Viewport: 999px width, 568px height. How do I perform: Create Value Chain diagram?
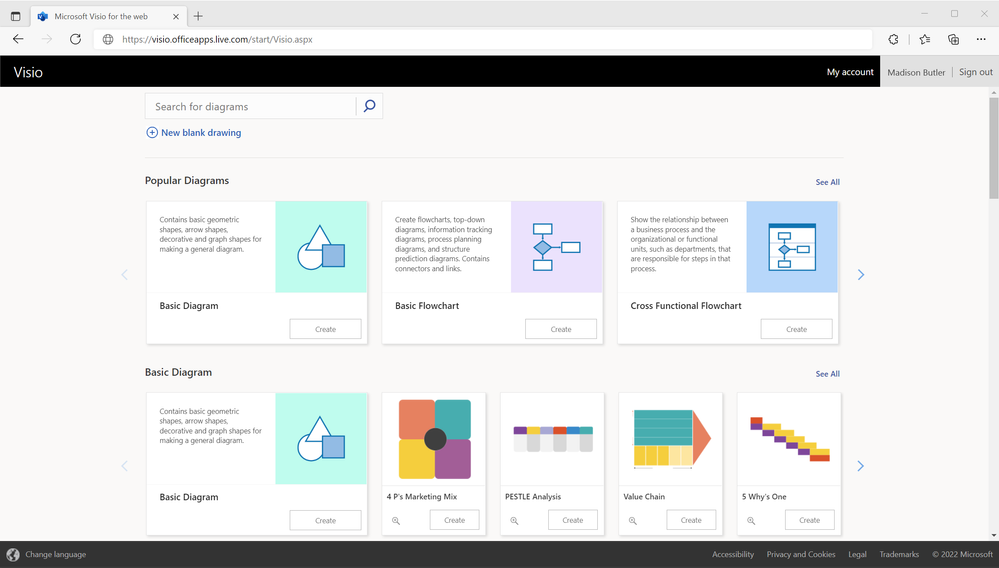point(691,520)
